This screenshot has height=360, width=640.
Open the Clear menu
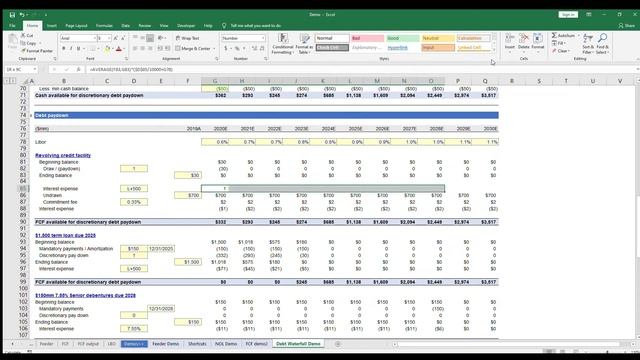(561, 51)
